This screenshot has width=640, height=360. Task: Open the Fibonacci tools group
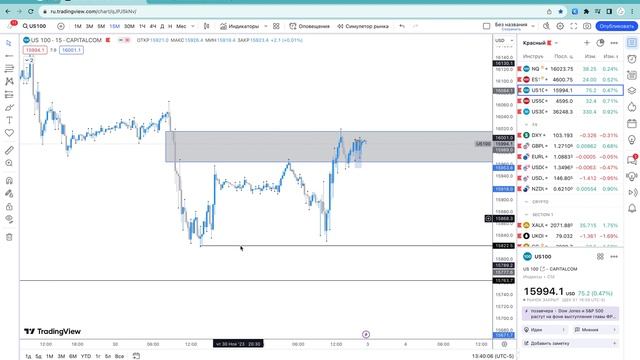click(x=9, y=69)
